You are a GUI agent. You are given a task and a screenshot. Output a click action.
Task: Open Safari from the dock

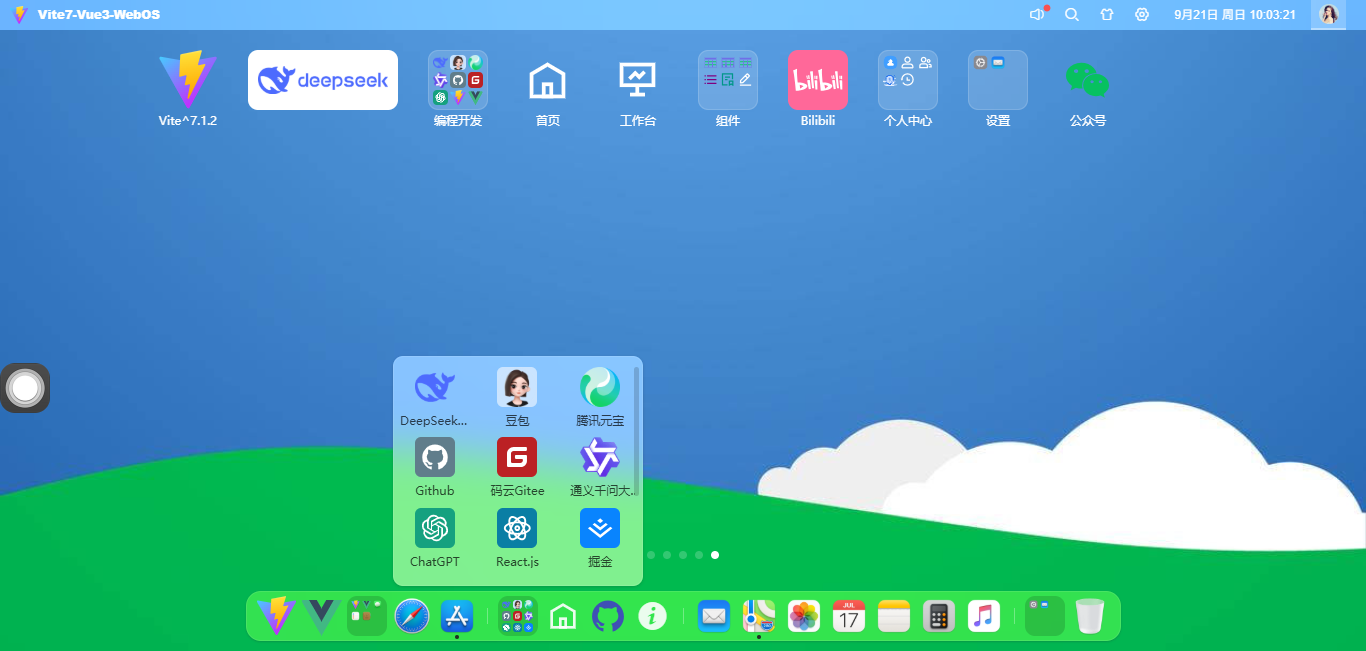[411, 616]
